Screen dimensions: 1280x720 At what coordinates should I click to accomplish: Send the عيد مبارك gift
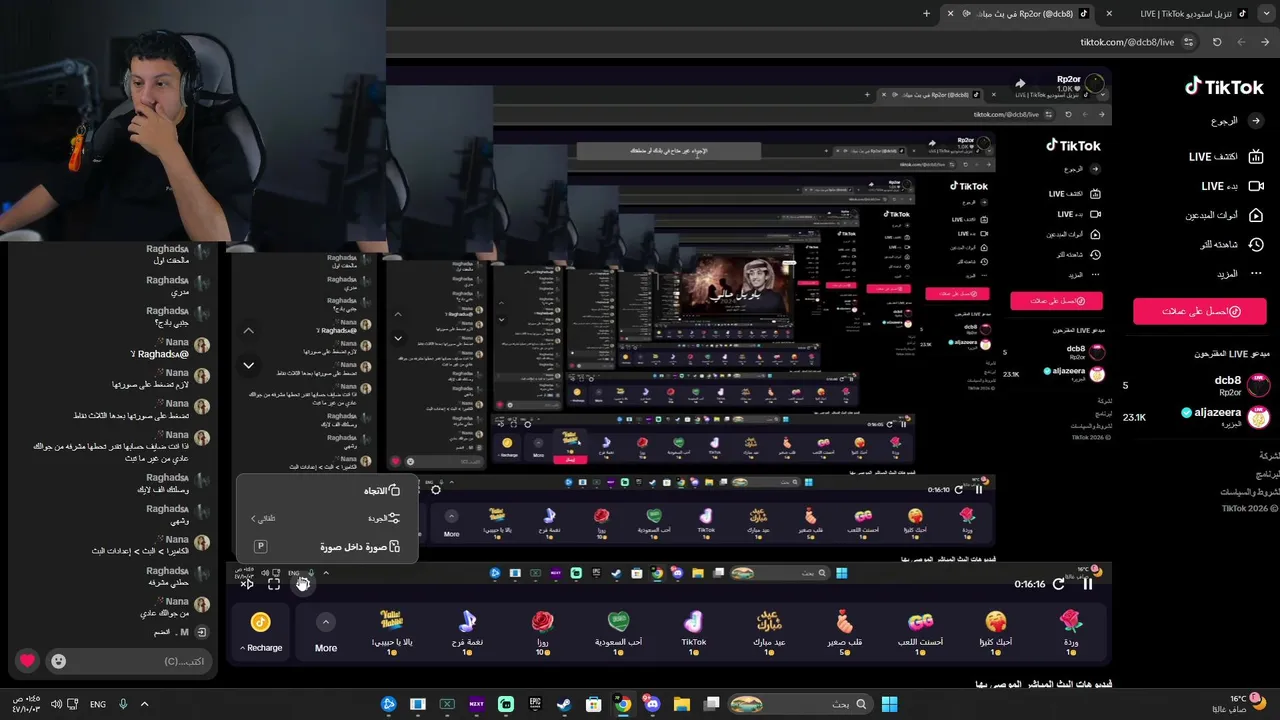tap(769, 632)
